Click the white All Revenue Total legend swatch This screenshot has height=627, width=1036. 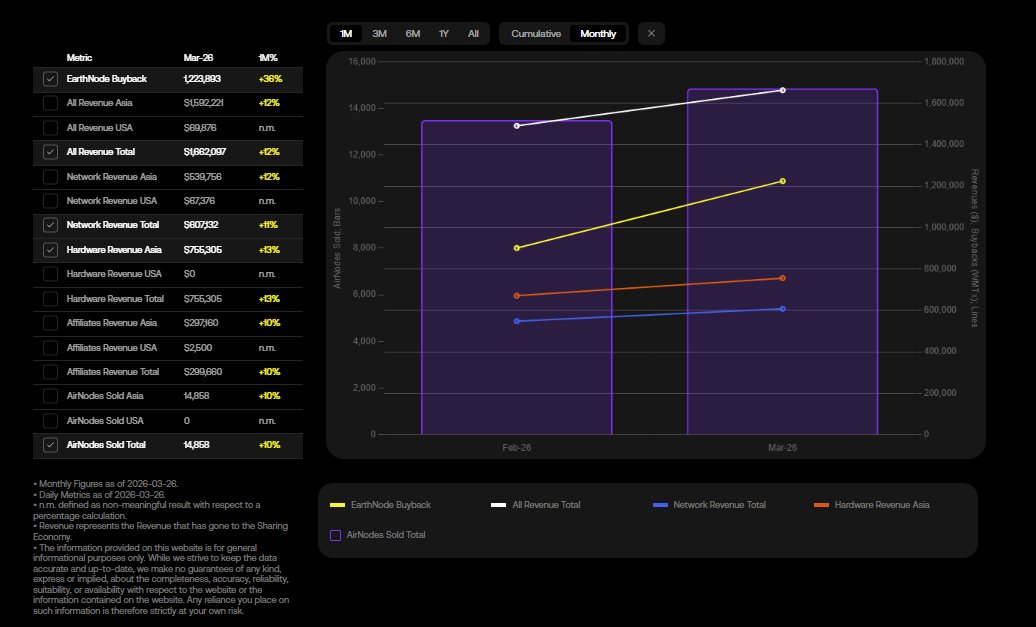pos(498,505)
